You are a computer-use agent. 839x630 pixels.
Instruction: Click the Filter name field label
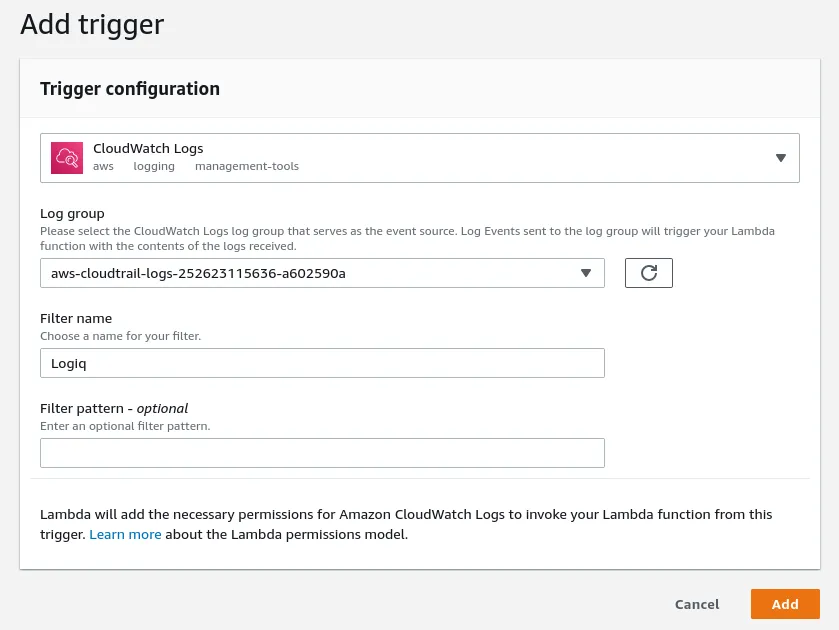[x=76, y=319]
